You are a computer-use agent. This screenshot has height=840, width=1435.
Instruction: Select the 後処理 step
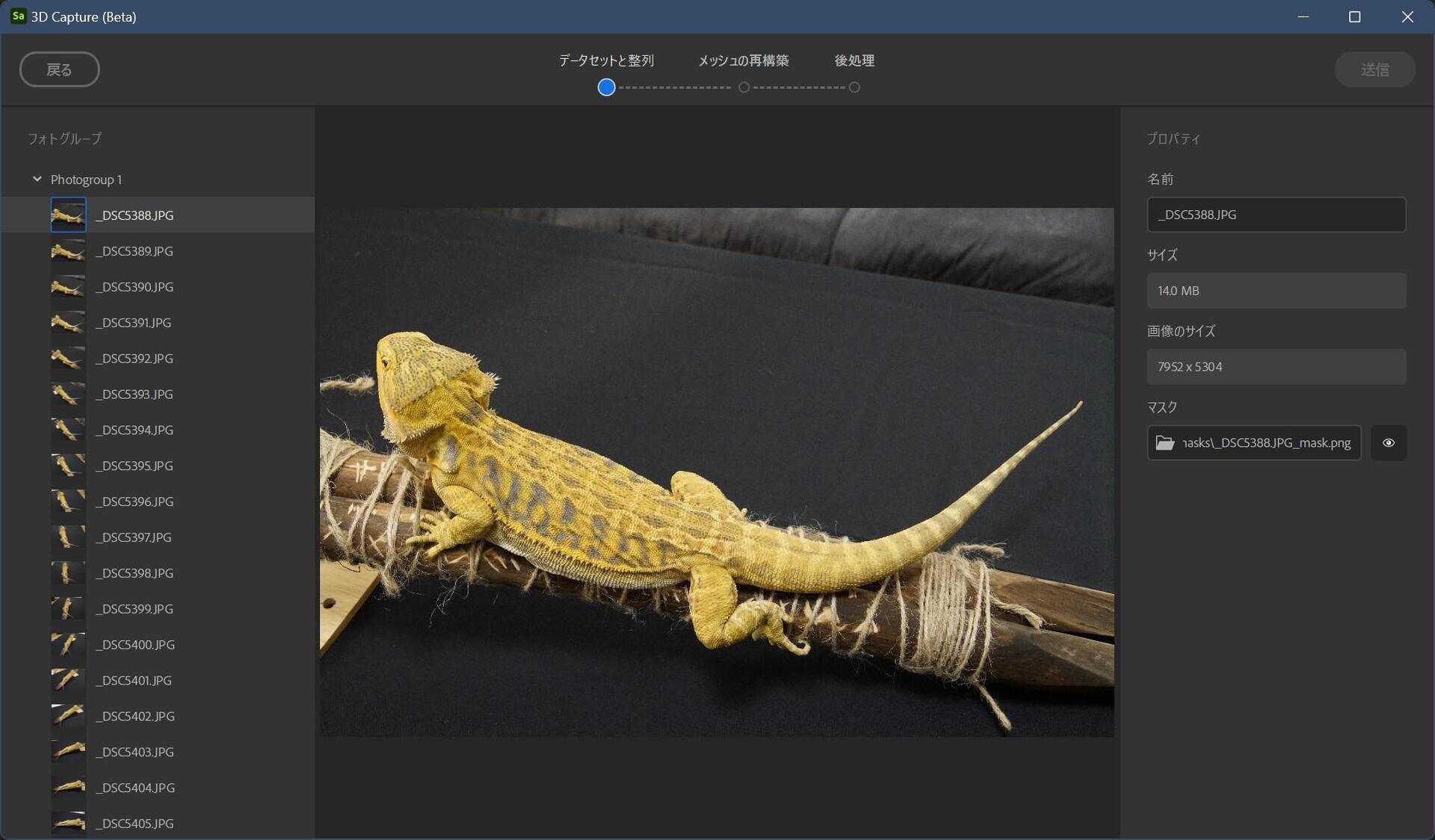coord(854,61)
